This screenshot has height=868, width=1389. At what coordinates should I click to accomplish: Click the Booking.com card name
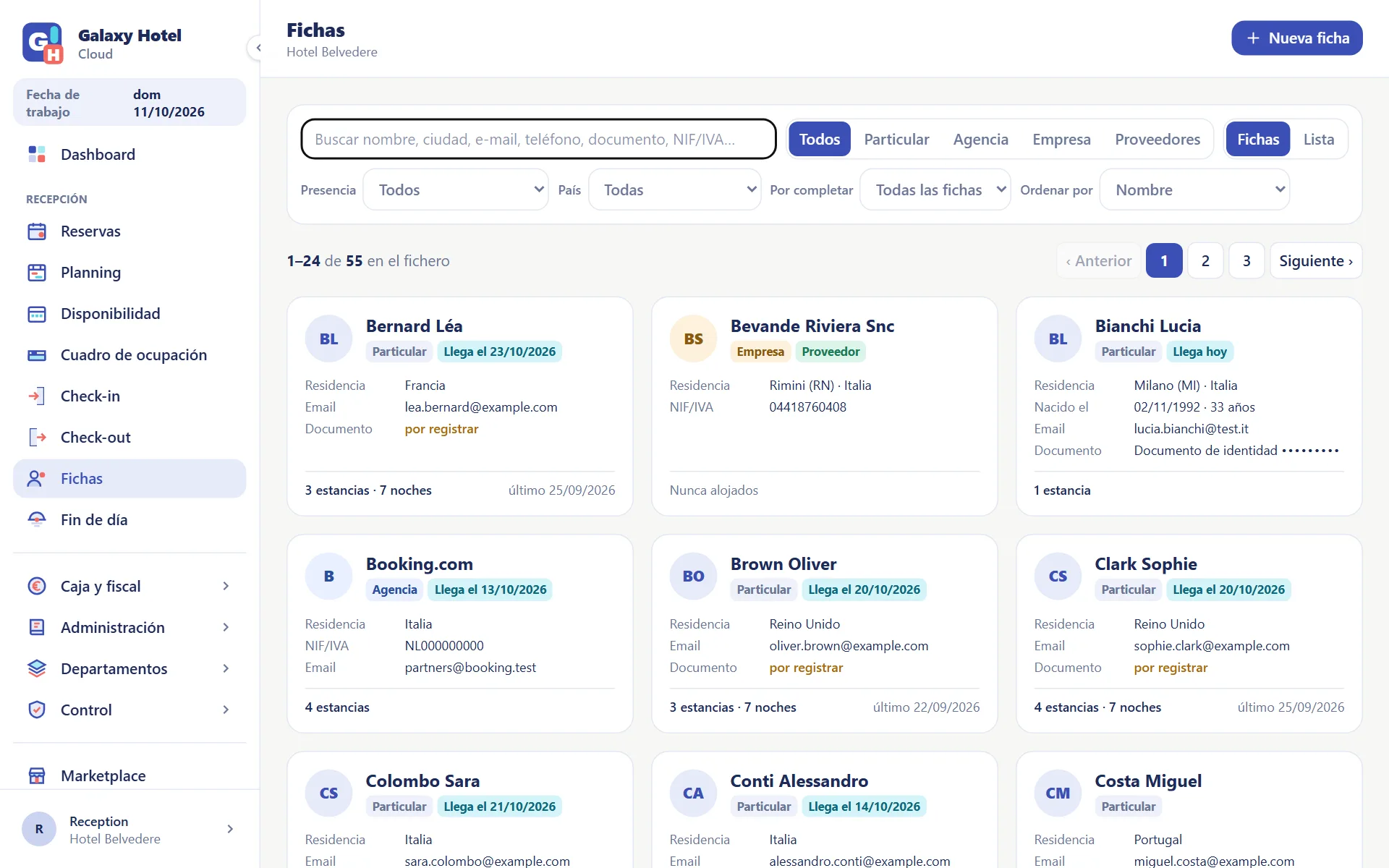point(420,564)
